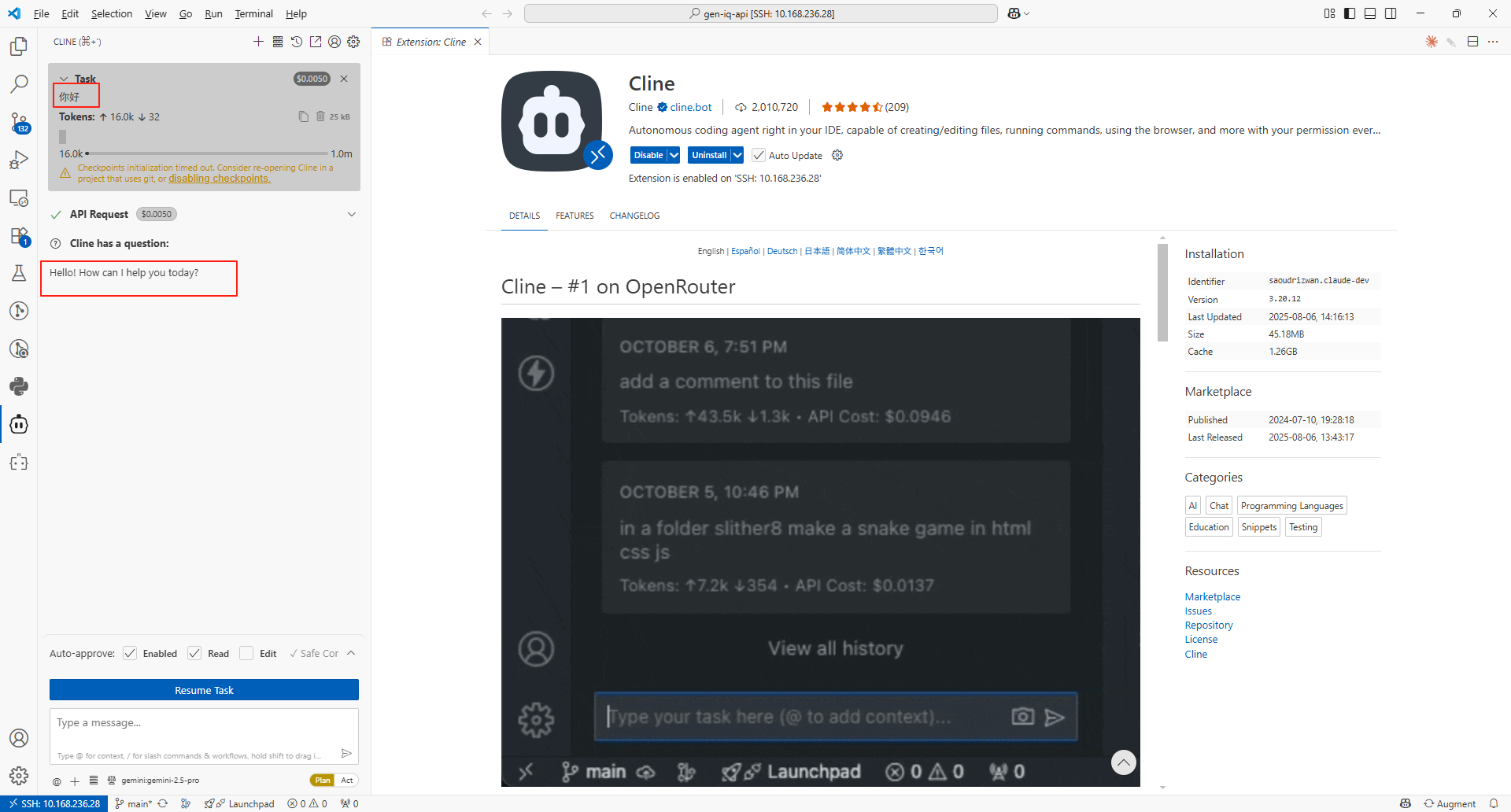Toggle Auto-approve Read checkbox
Screen dimensions: 1511x812
click(x=194, y=653)
